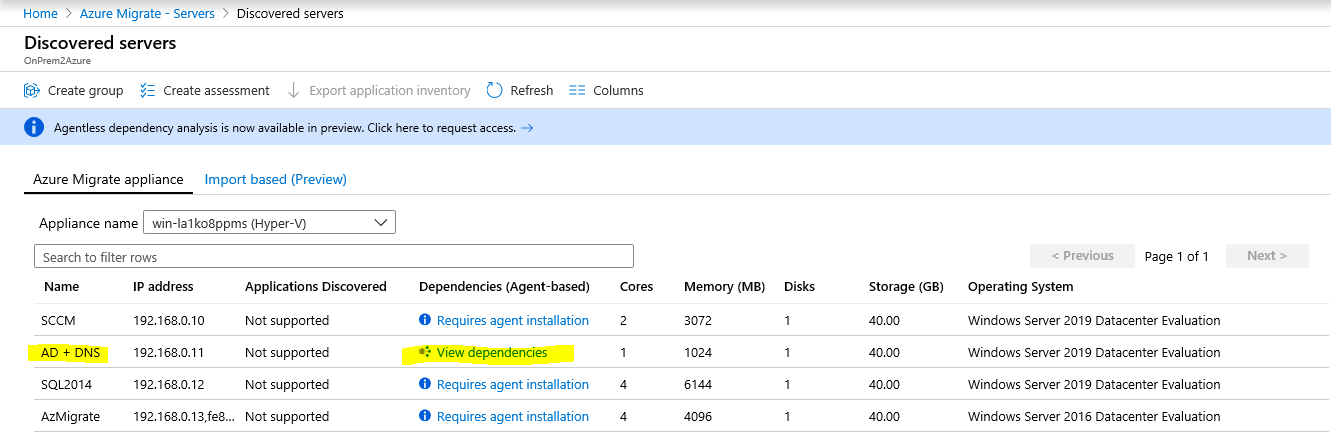
Task: Click the arrow after 'request access'
Action: click(527, 128)
